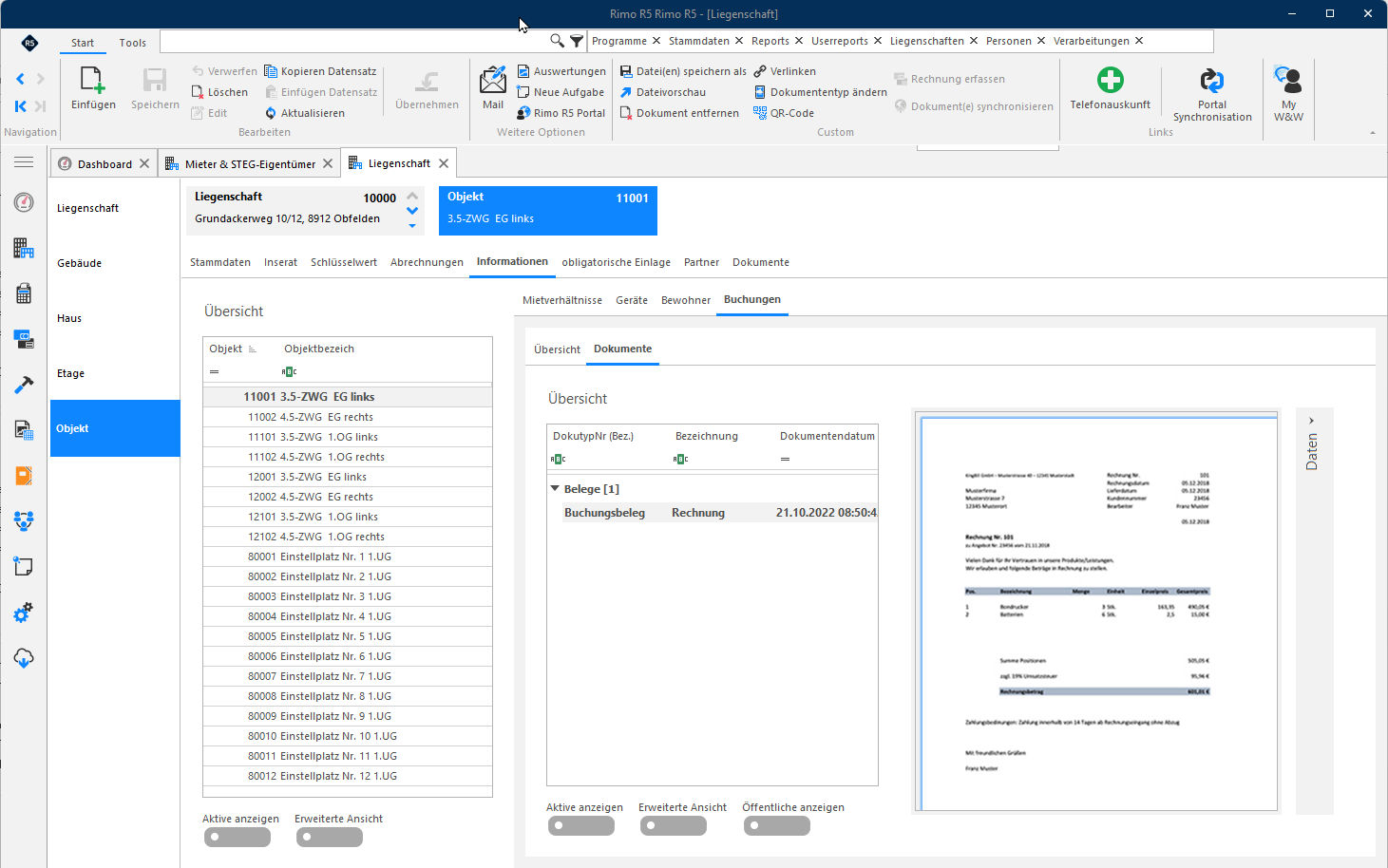Click the filter funnel icon

pyautogui.click(x=577, y=41)
